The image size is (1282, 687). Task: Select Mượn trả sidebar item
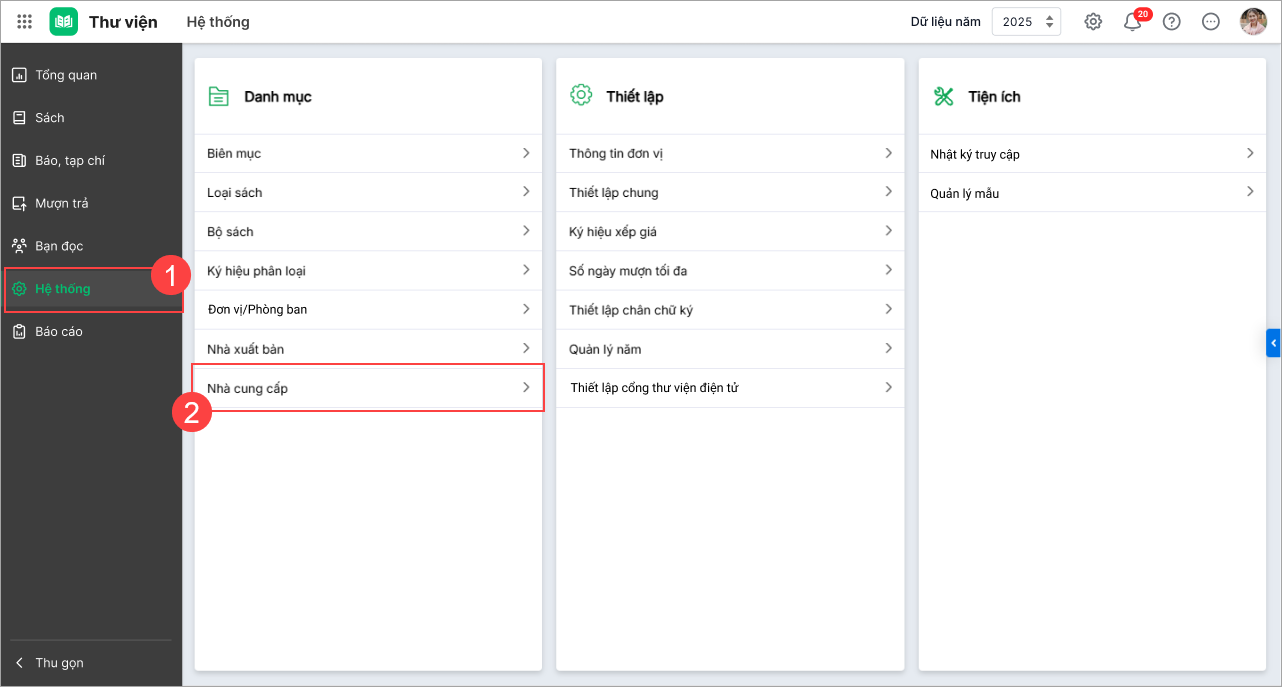(x=62, y=203)
